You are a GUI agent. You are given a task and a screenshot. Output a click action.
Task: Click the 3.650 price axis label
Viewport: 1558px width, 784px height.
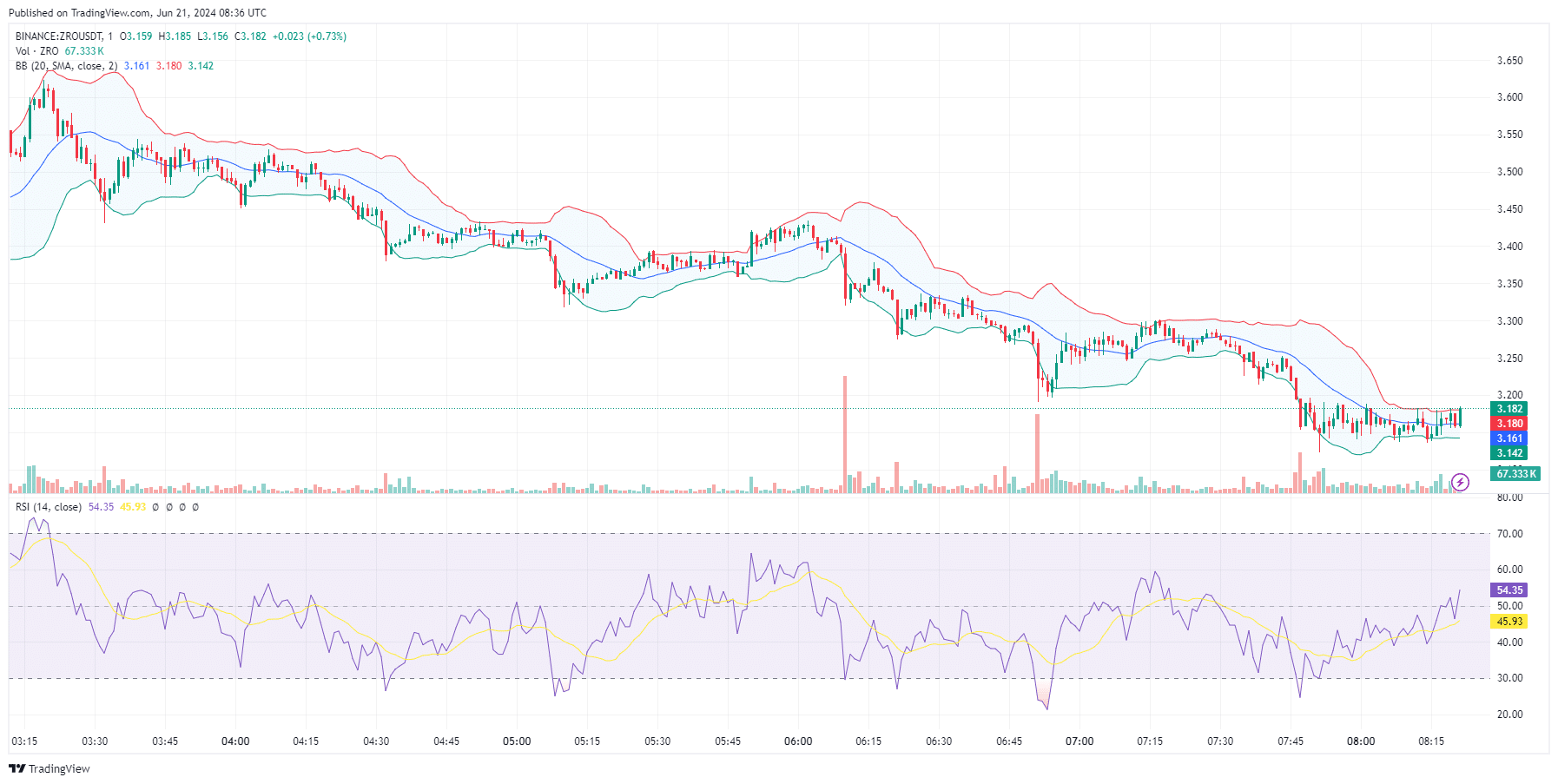tap(1509, 61)
